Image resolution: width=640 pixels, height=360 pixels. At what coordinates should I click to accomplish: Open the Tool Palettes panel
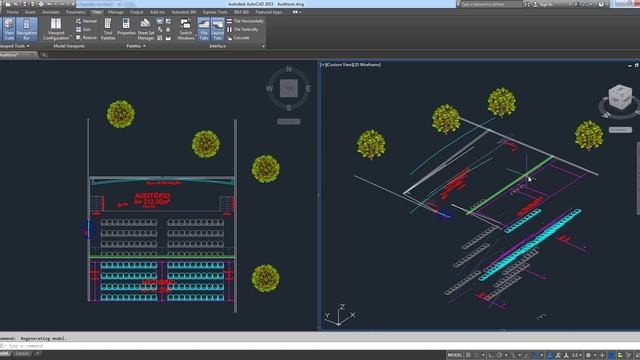(108, 29)
